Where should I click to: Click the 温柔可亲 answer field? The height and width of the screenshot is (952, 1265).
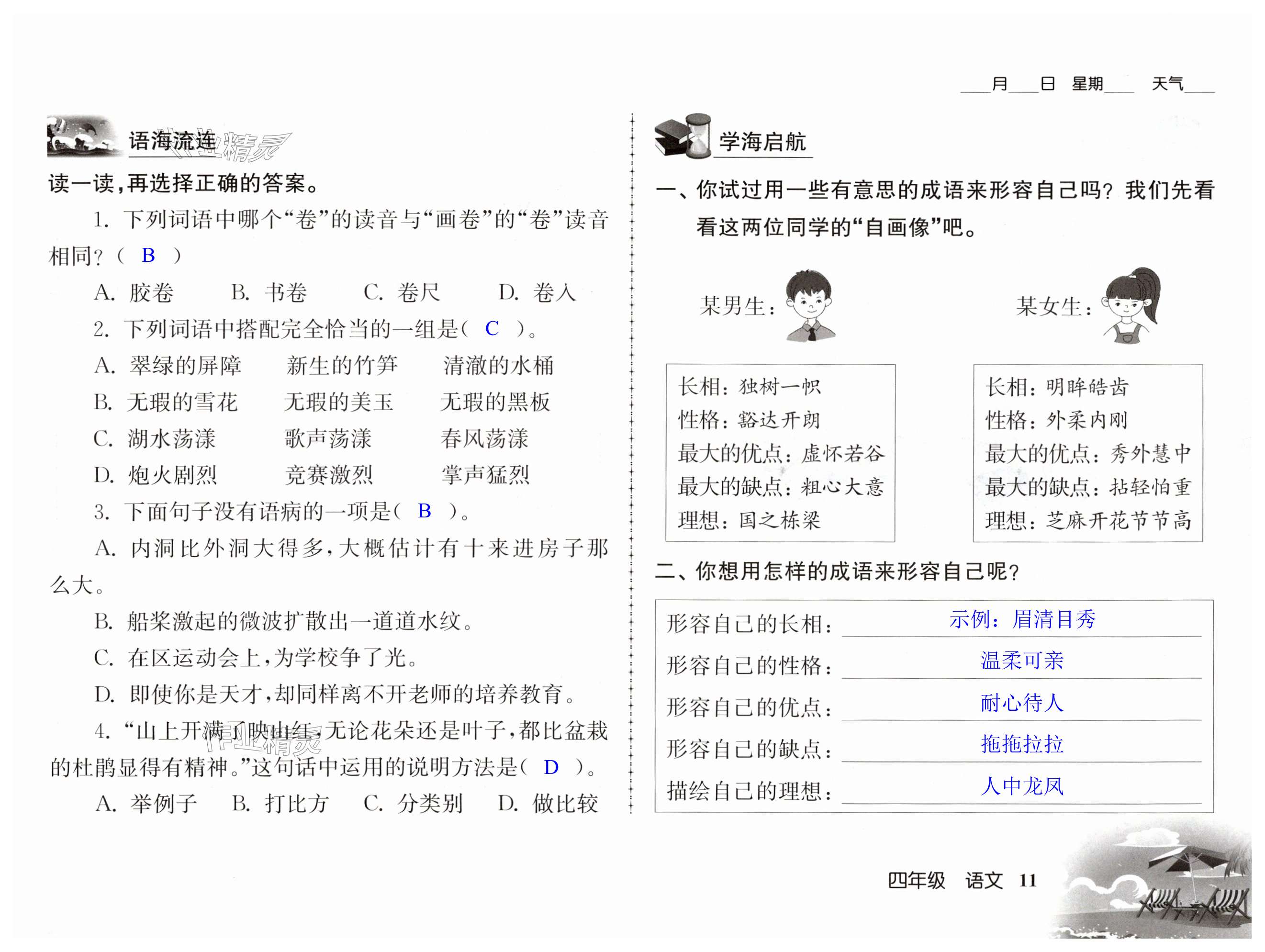(x=1021, y=661)
